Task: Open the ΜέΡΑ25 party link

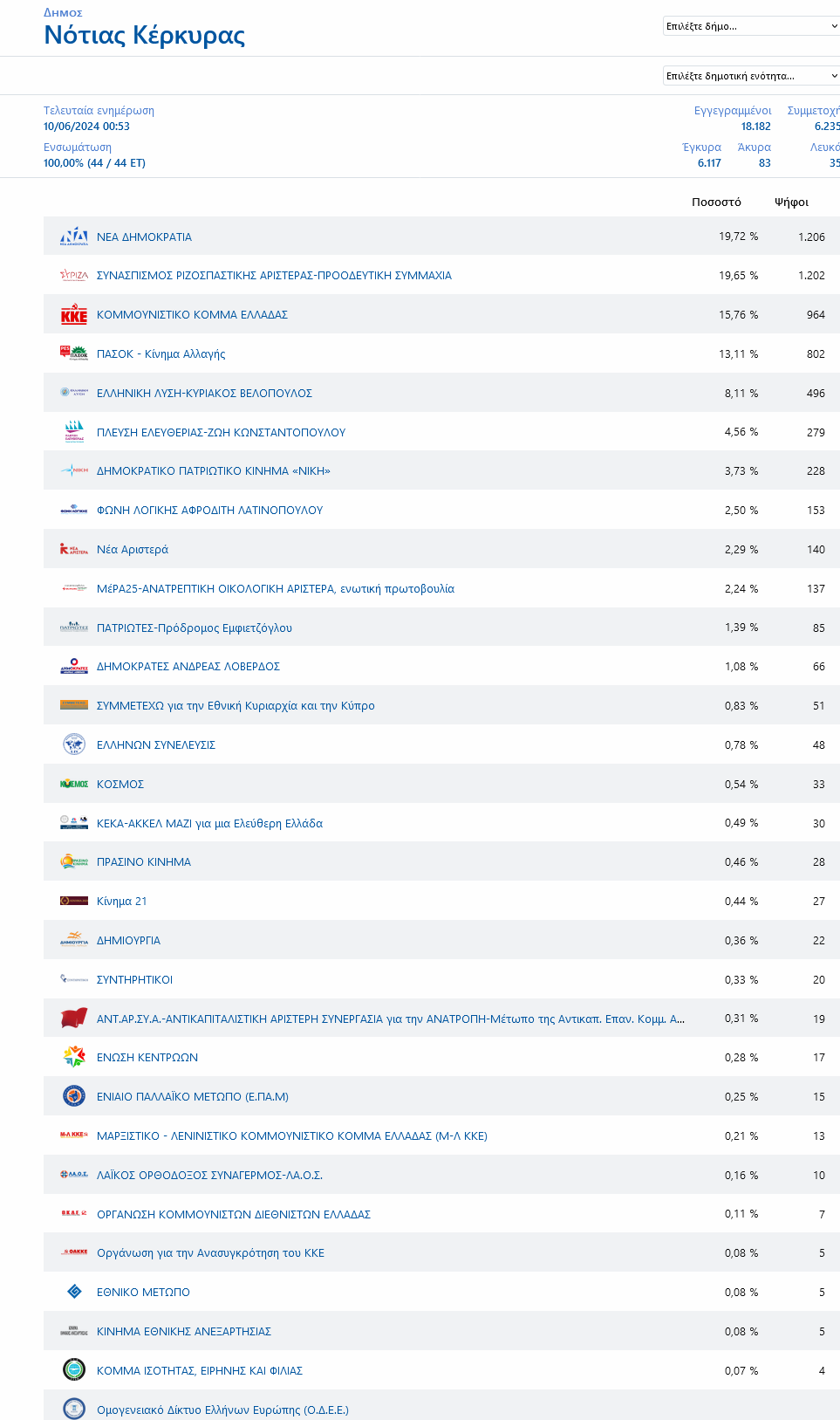Action: click(276, 589)
